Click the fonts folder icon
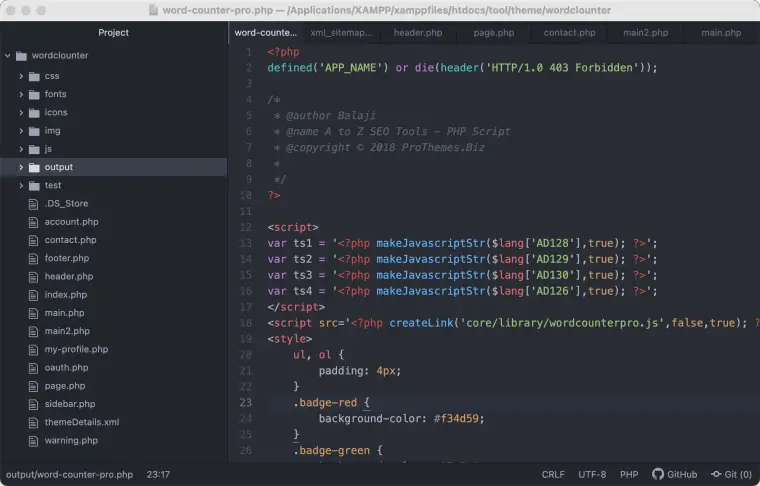The image size is (760, 486). pos(34,94)
